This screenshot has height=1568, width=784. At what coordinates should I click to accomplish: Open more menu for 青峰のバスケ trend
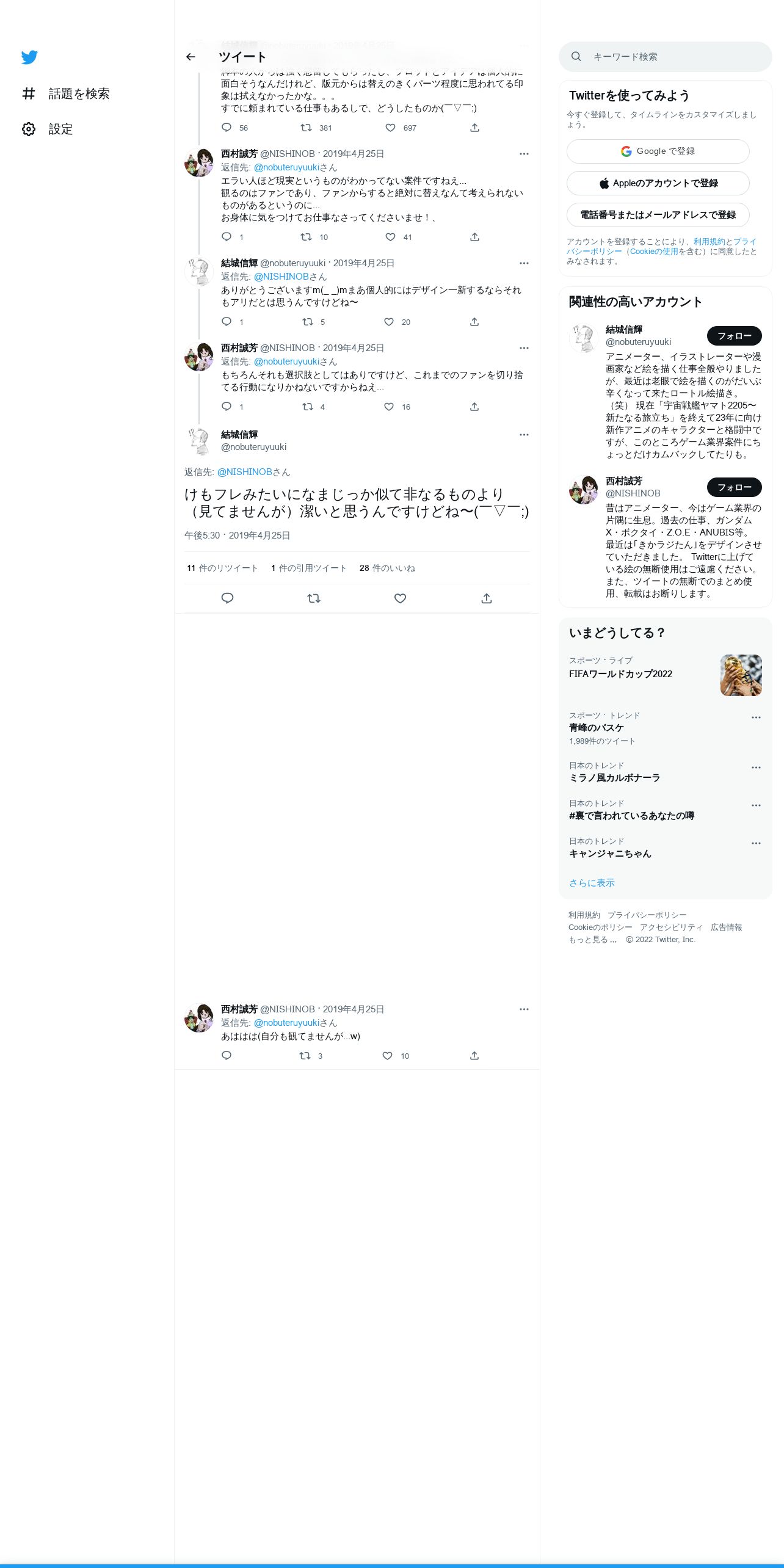point(756,717)
